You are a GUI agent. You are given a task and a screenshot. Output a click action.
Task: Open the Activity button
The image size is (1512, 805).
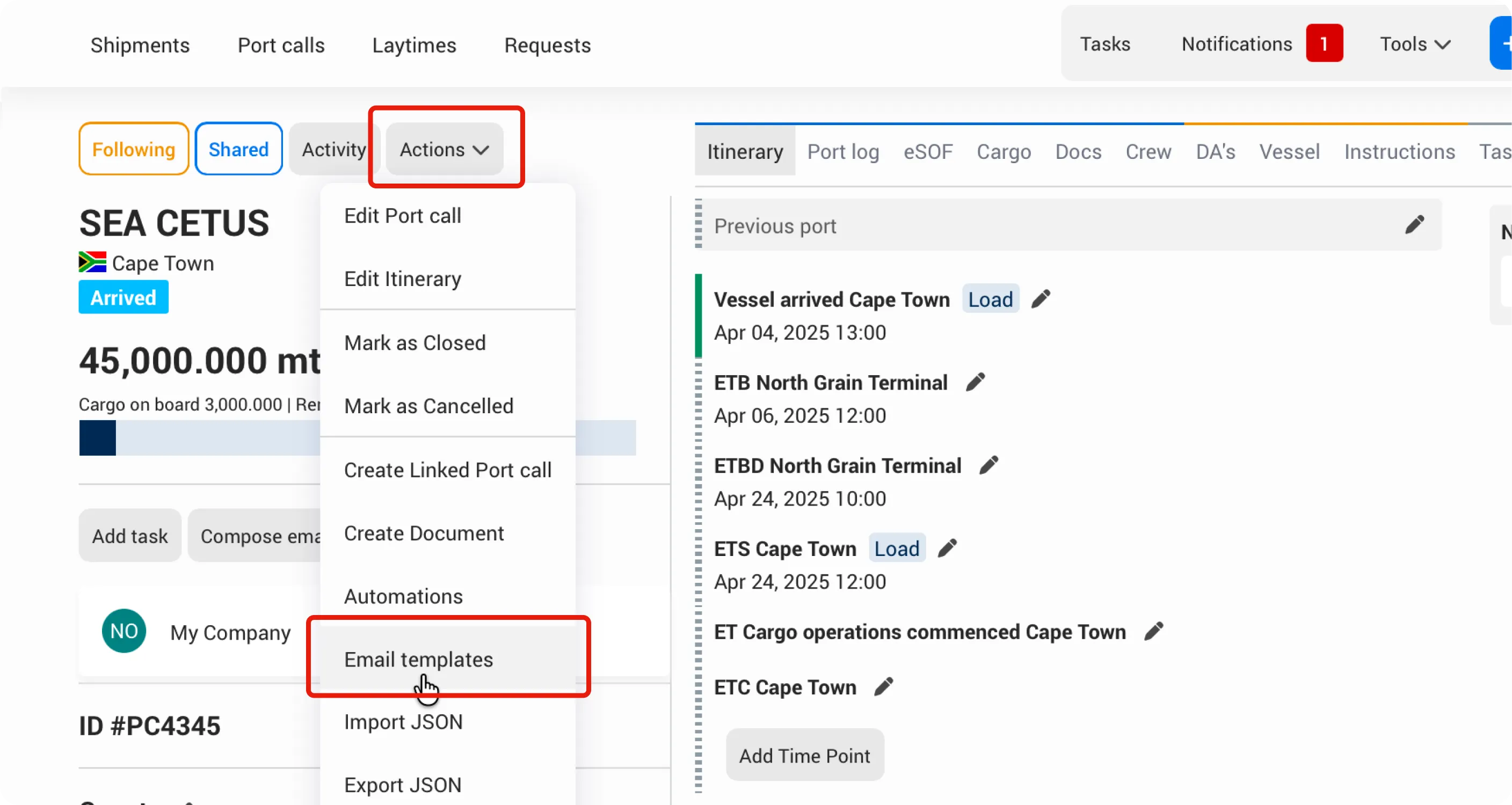point(334,149)
